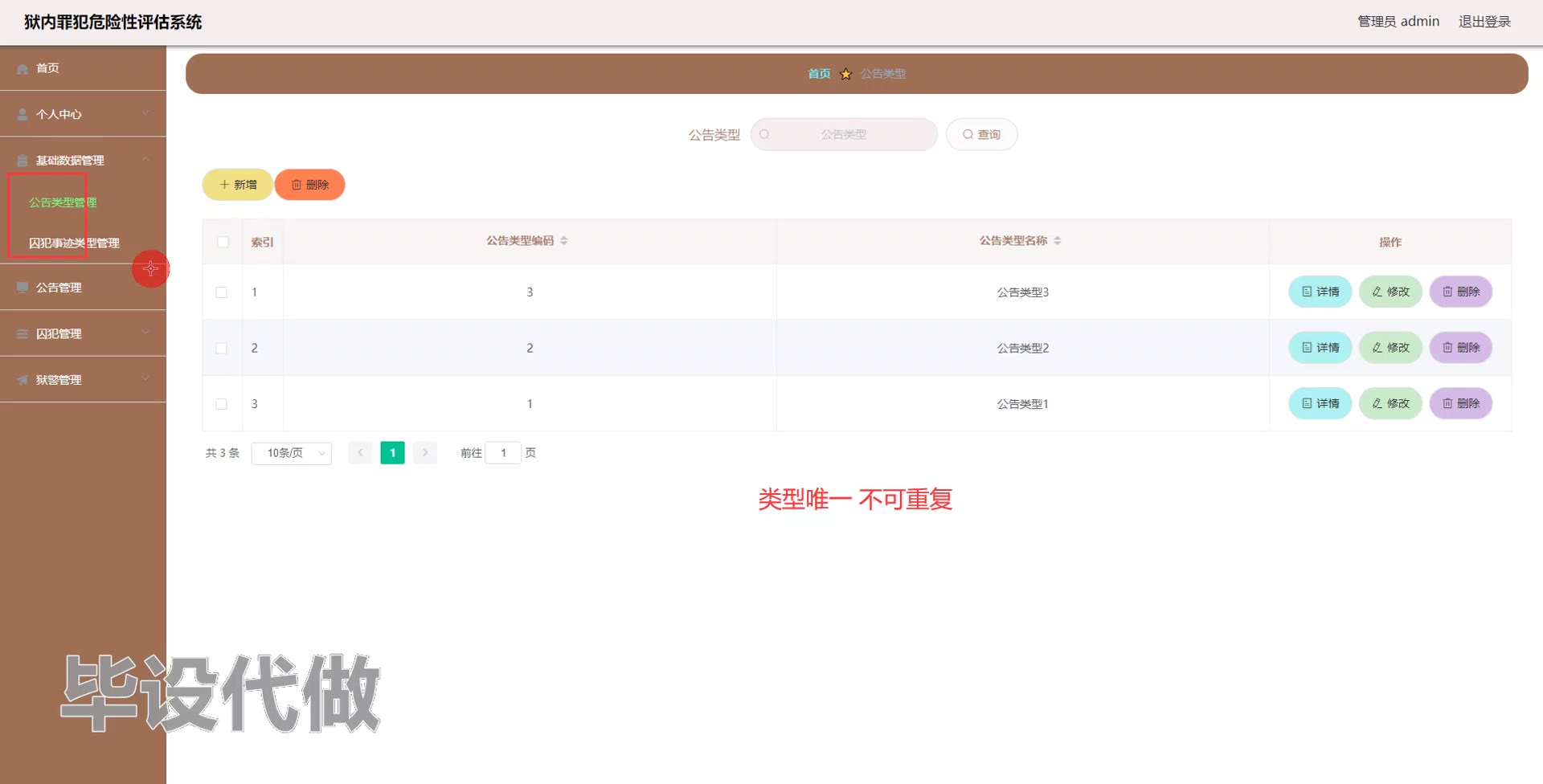Sort by 公告类型名称 column arrows
This screenshot has width=1543, height=784.
coord(1058,241)
